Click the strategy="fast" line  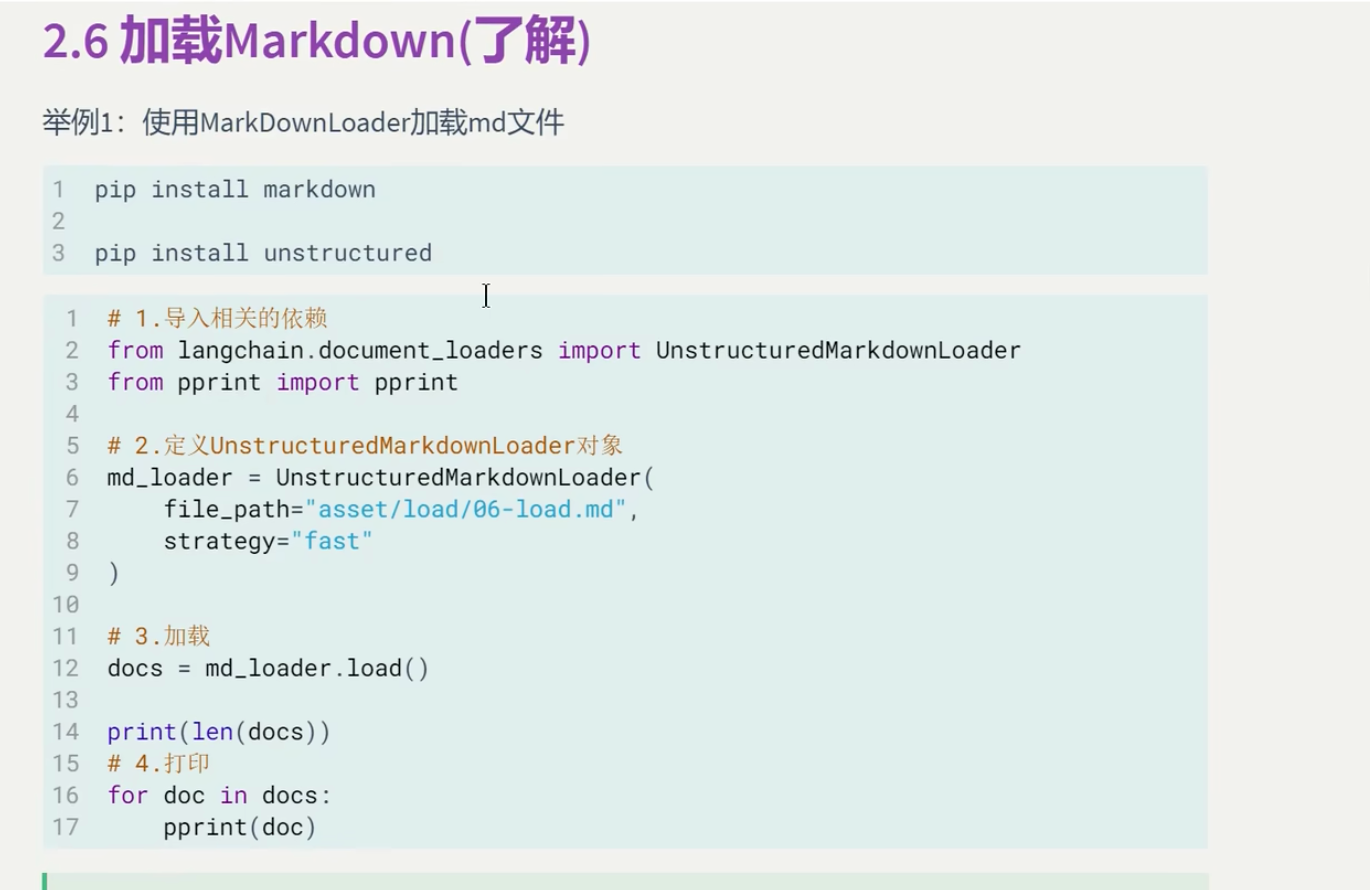click(x=268, y=541)
